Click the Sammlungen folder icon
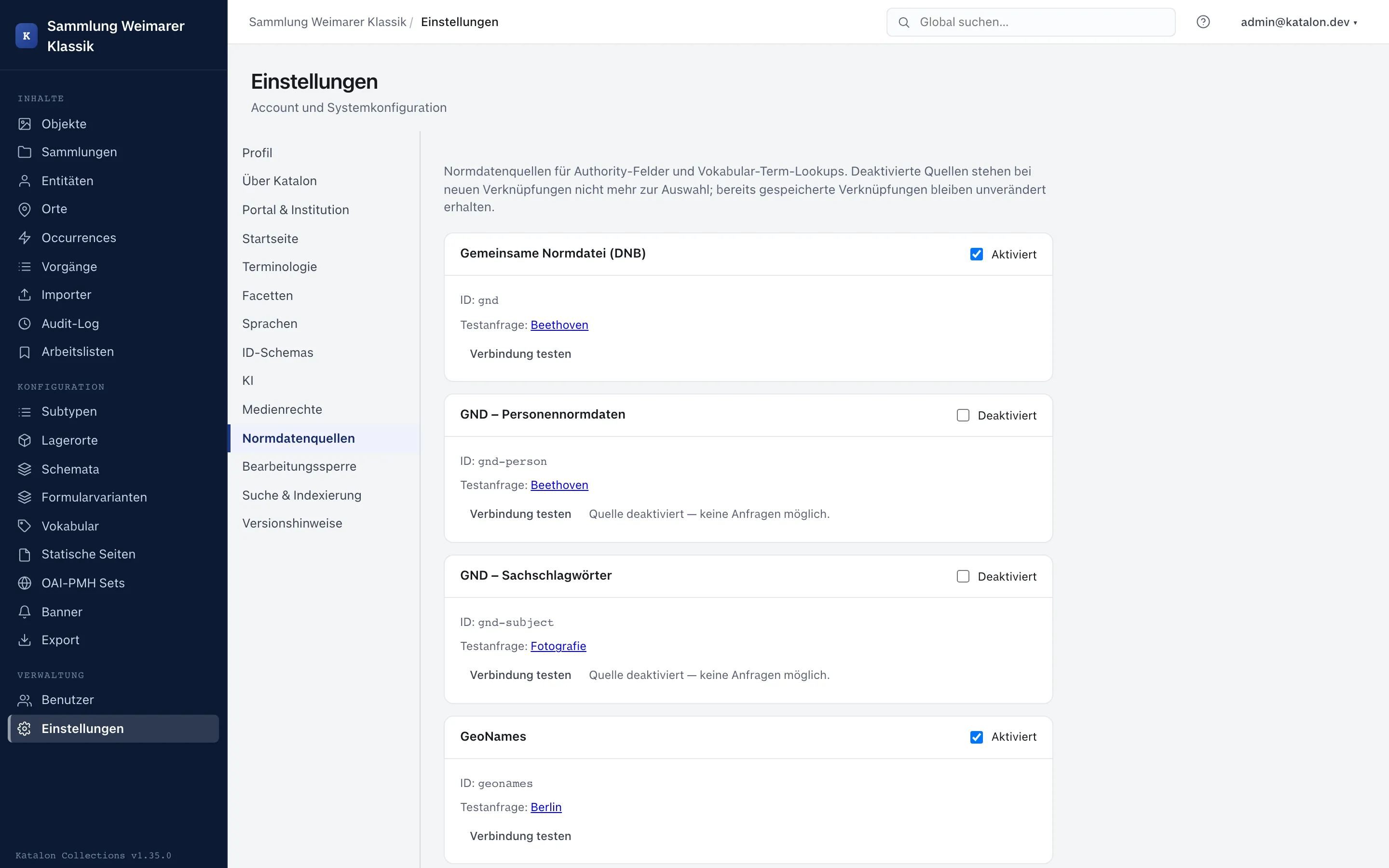 [x=25, y=152]
